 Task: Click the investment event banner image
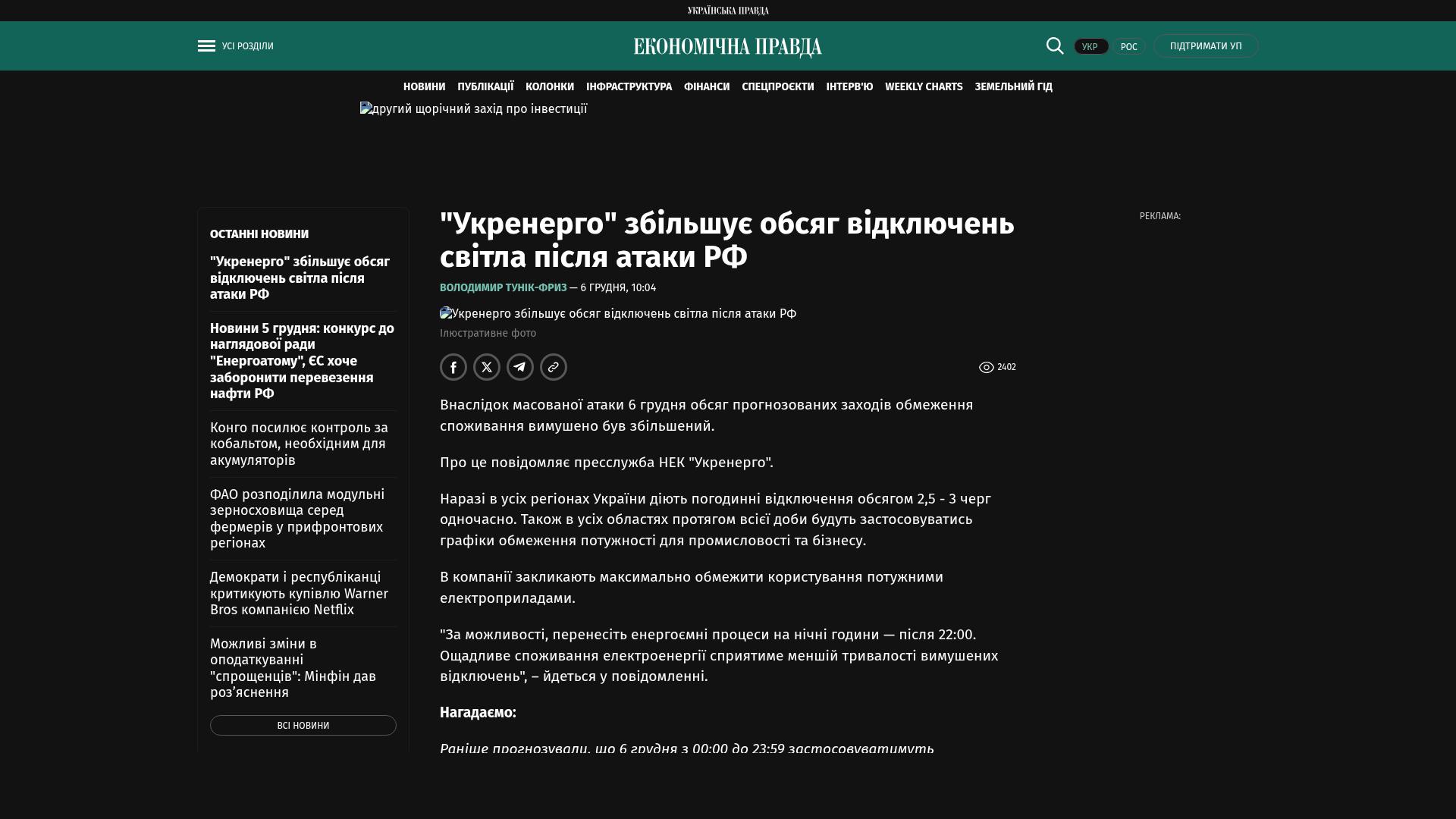[473, 109]
